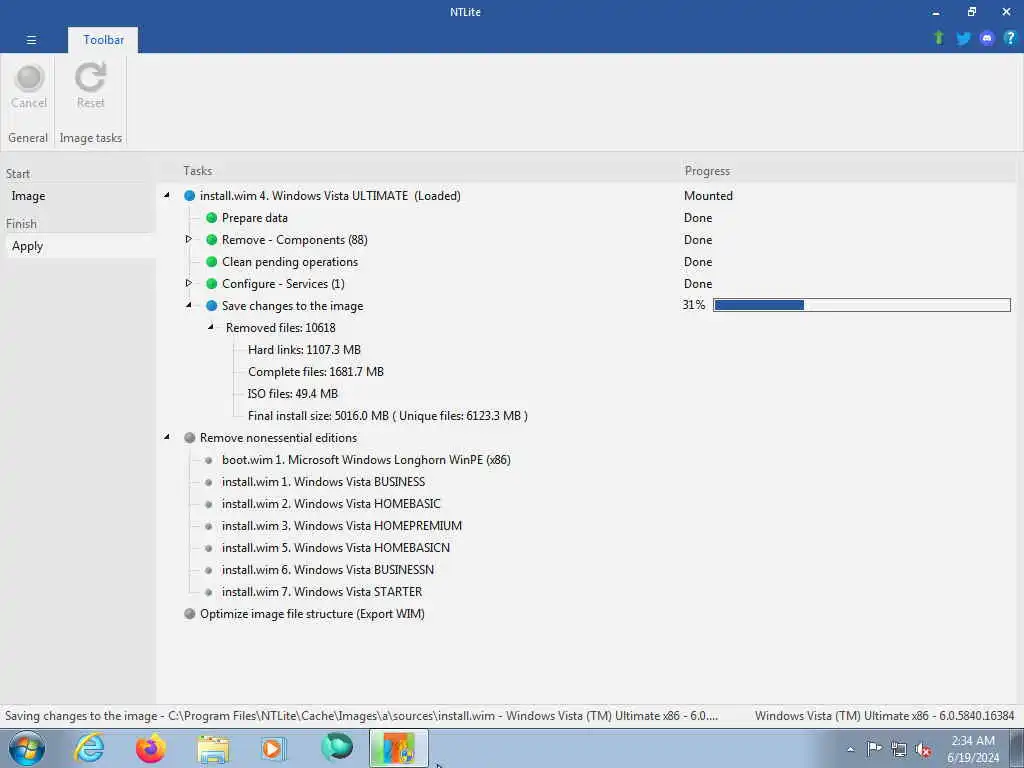This screenshot has width=1024, height=768.
Task: Open Windows Media Player taskbar icon
Action: coord(273,748)
